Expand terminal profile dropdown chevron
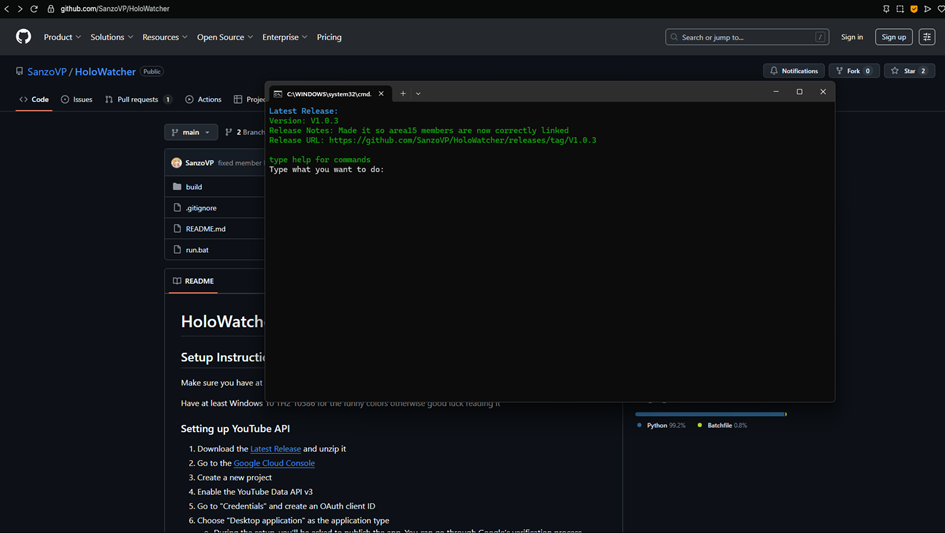Screen dimensions: 945x533 pyautogui.click(x=418, y=93)
